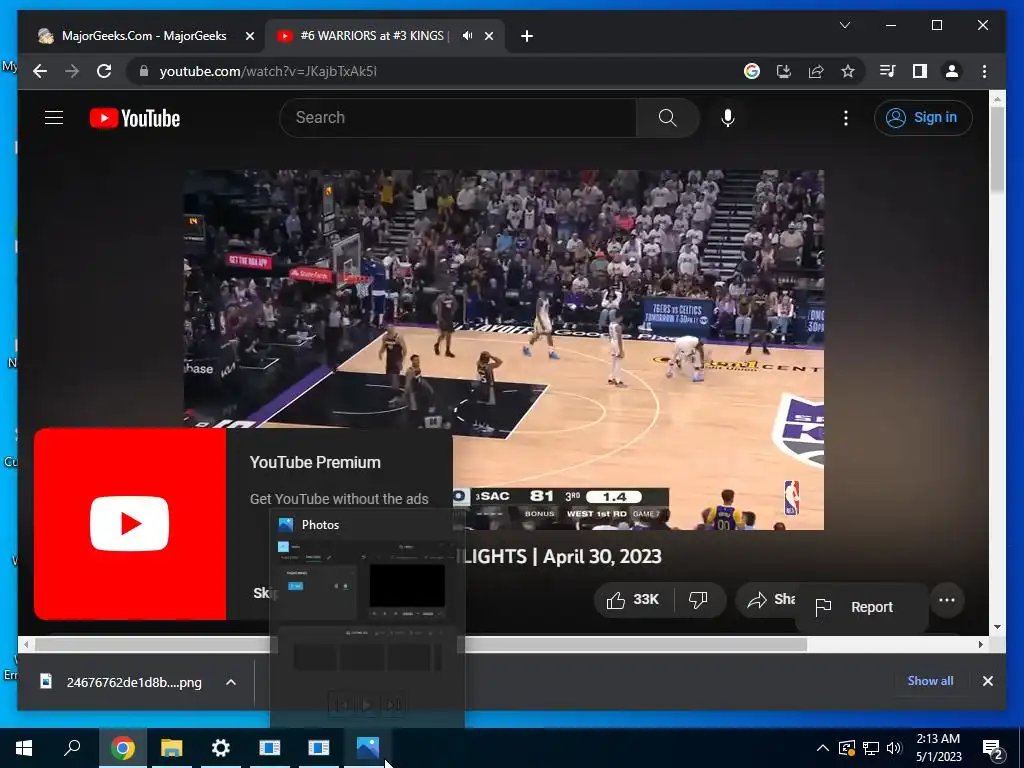Open the notification center with 2 alerts
The image size is (1024, 768).
[993, 748]
